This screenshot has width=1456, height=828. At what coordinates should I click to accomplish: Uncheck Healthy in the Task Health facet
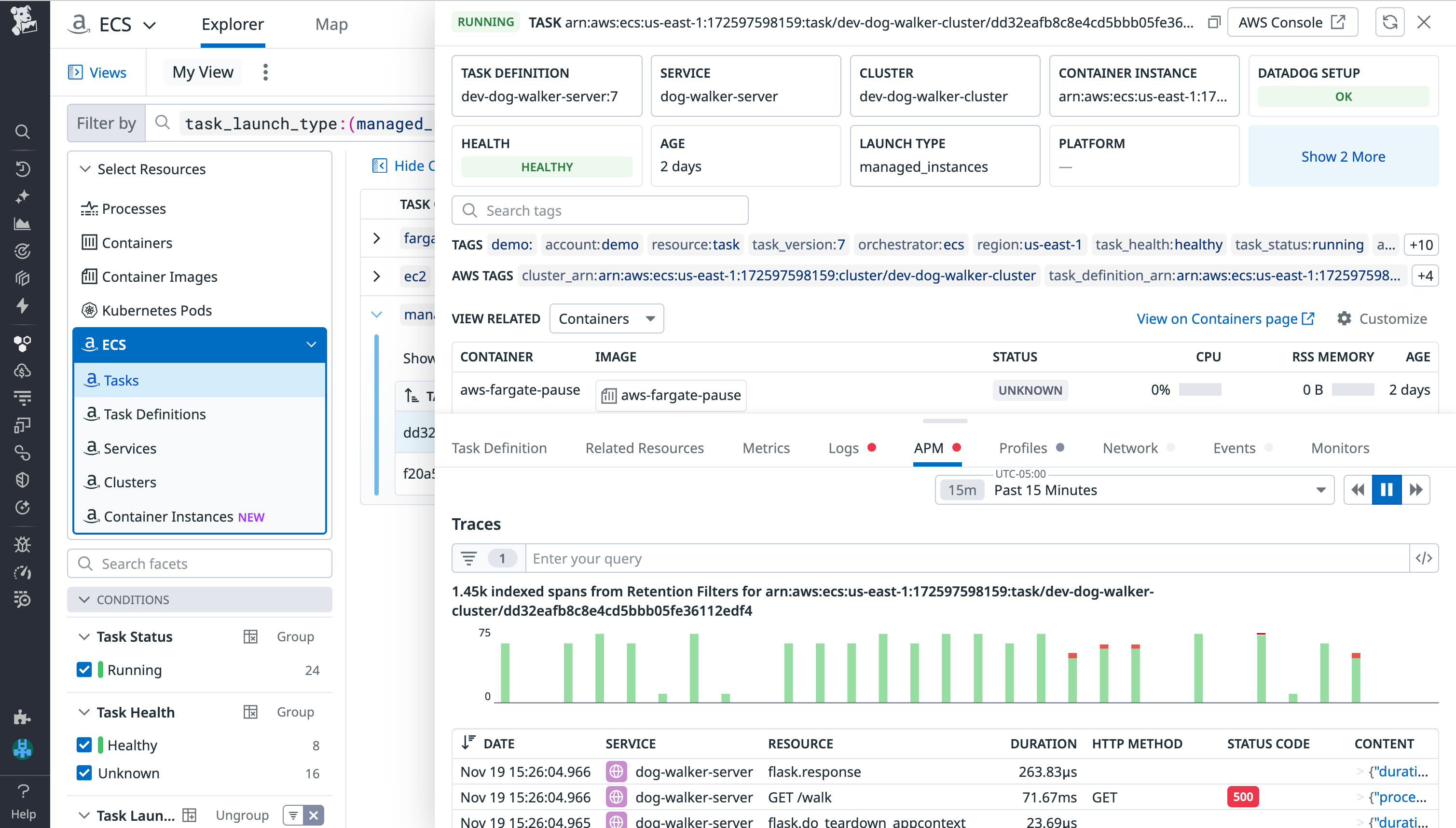pos(84,745)
